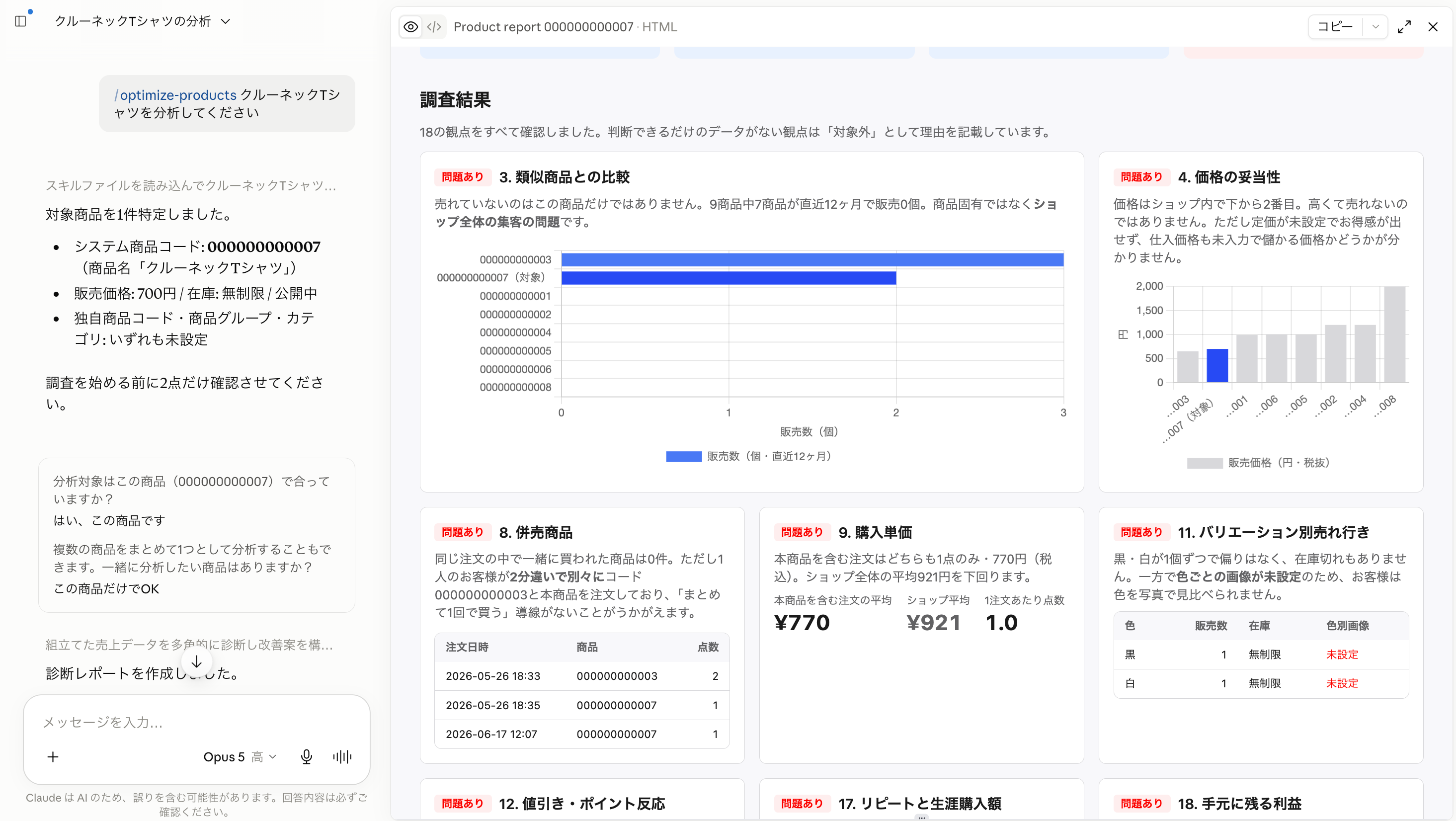Screen dimensions: 1456x821
Task: Click the 1注文あたり点数 value 1.0
Action: pyautogui.click(x=1002, y=623)
